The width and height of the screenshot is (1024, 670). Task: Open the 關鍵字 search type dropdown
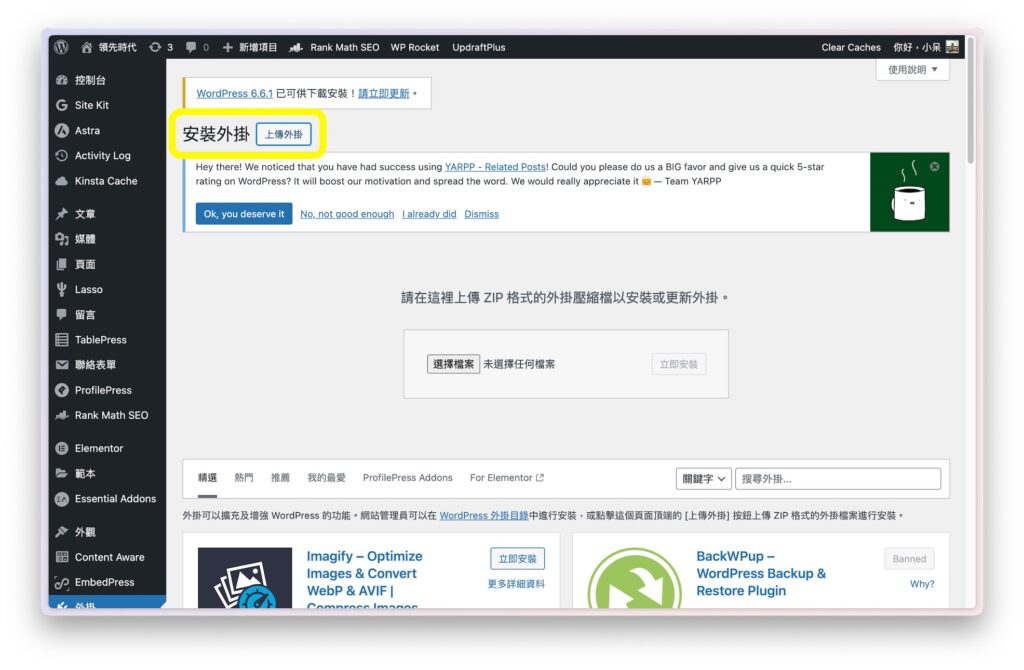pyautogui.click(x=703, y=479)
